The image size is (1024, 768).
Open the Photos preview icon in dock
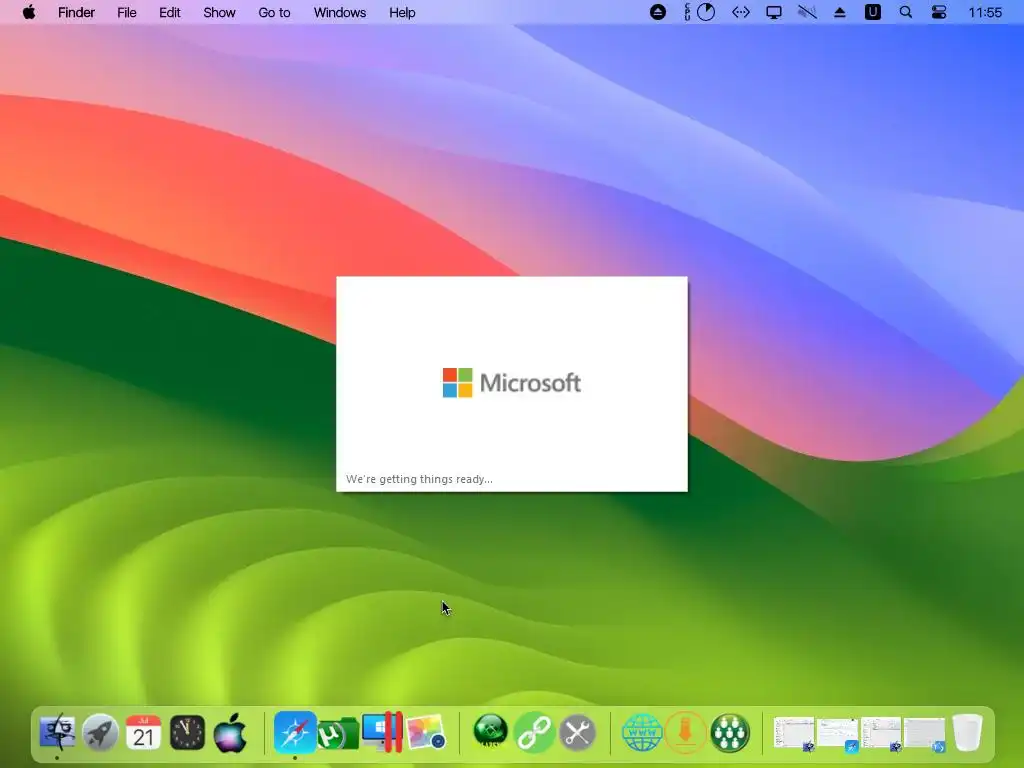click(x=426, y=732)
